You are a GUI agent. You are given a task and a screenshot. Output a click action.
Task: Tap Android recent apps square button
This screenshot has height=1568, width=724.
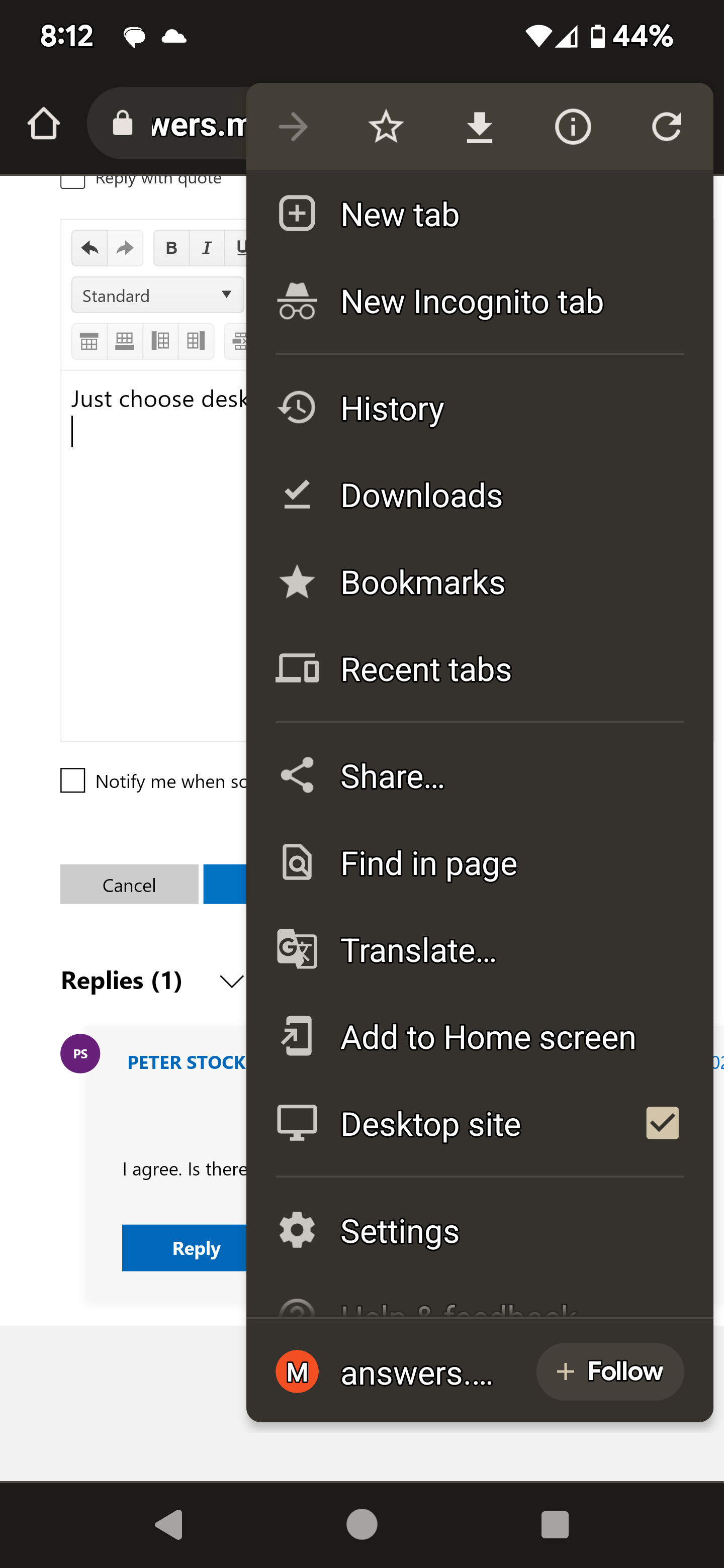point(555,1525)
